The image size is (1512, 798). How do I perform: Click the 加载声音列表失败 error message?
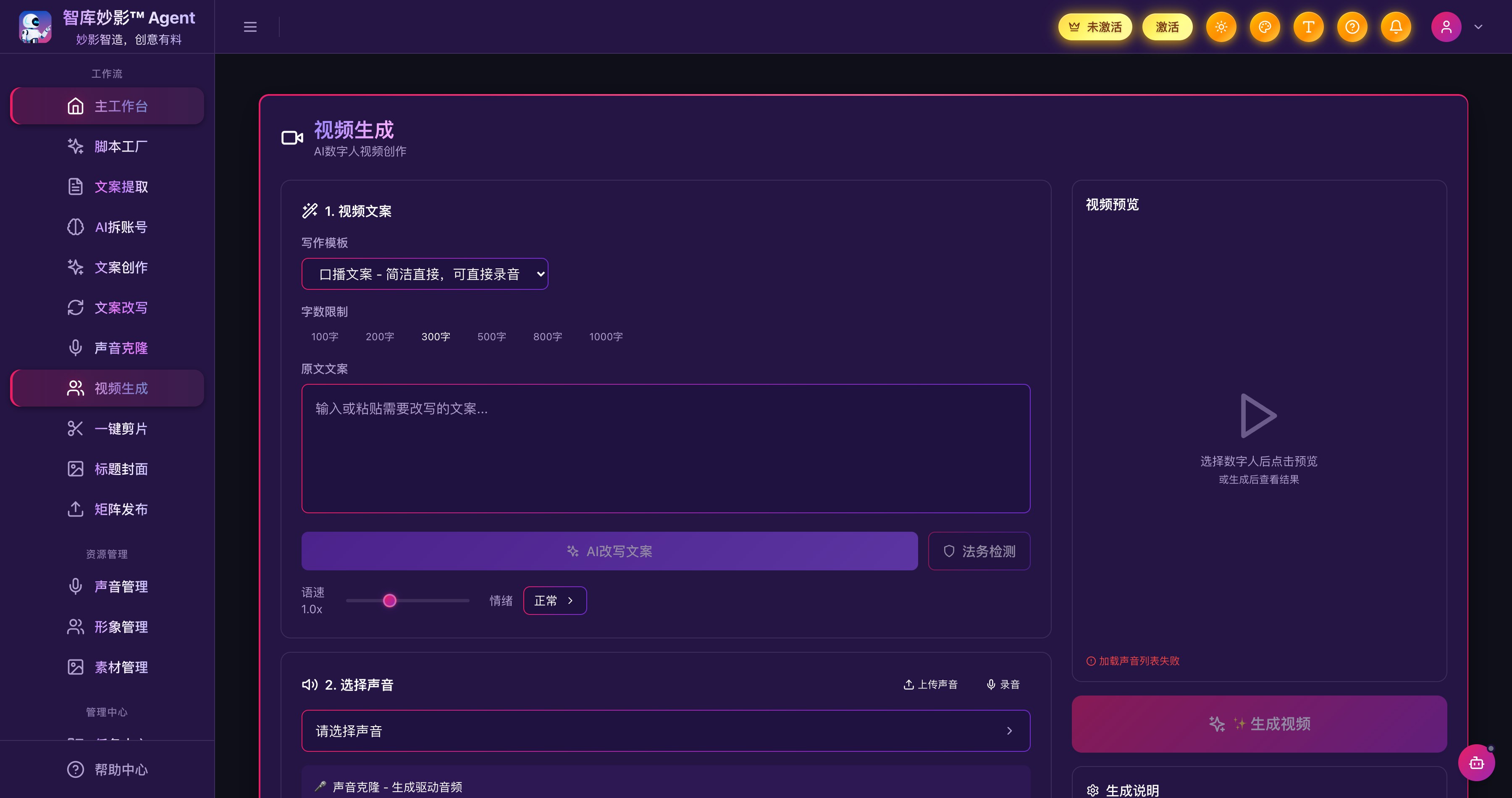1133,661
